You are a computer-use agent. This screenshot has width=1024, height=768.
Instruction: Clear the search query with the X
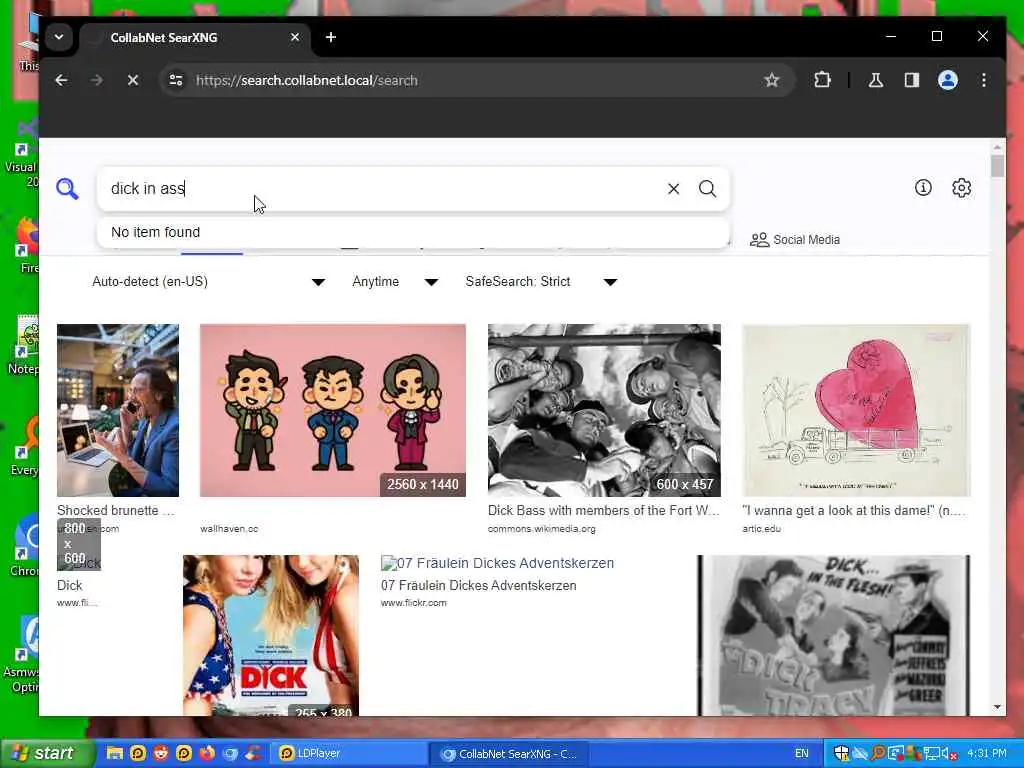(673, 189)
